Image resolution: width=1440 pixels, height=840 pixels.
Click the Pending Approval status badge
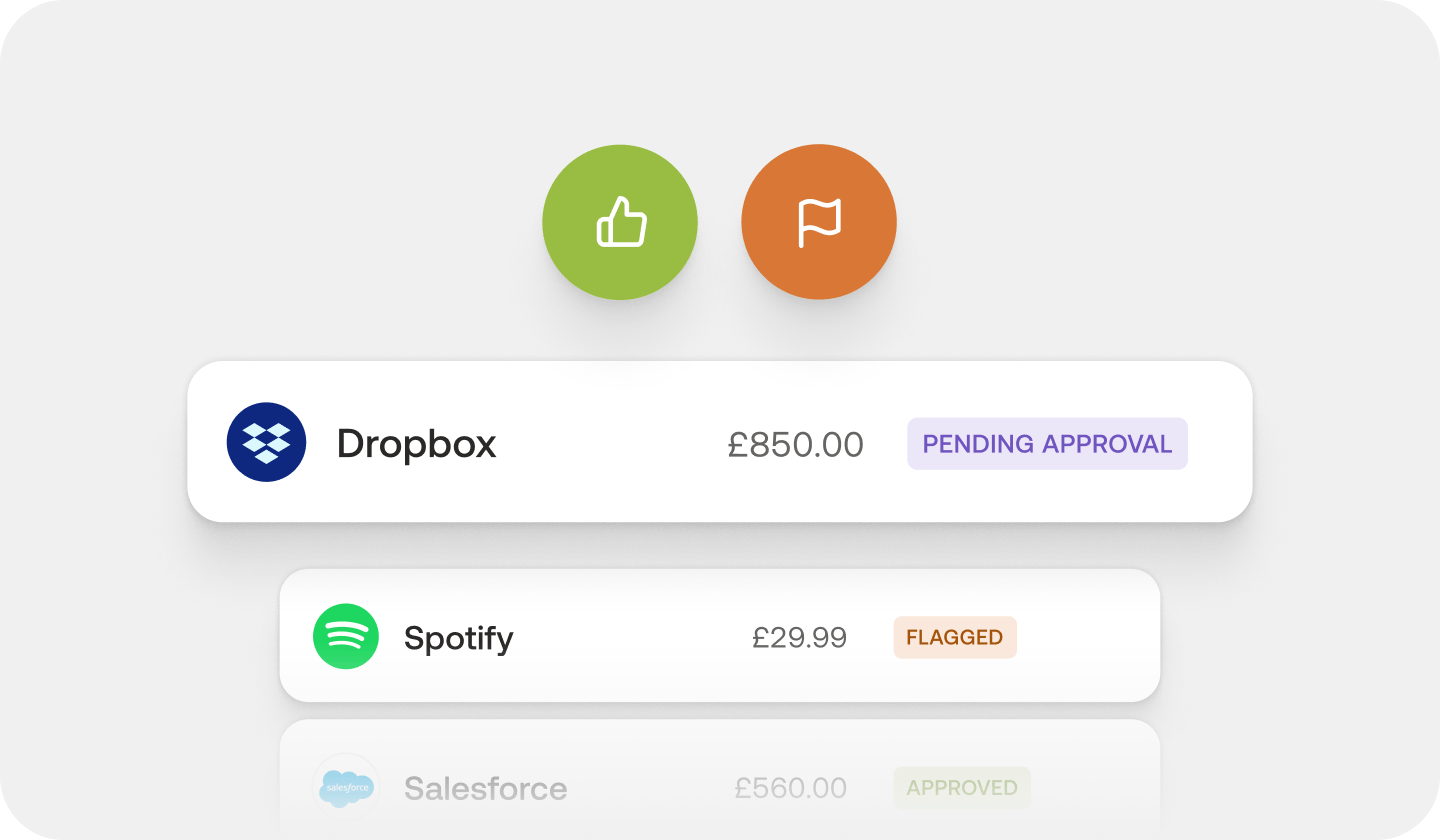[x=1047, y=443]
